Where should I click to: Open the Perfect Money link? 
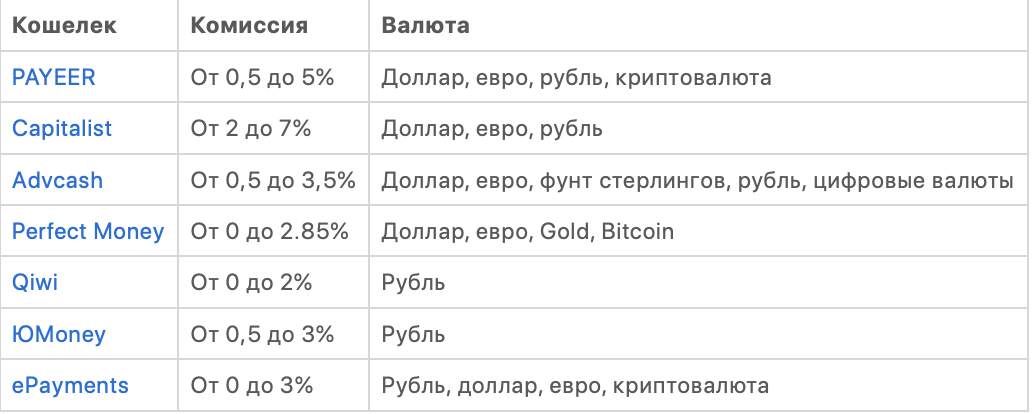[x=88, y=232]
